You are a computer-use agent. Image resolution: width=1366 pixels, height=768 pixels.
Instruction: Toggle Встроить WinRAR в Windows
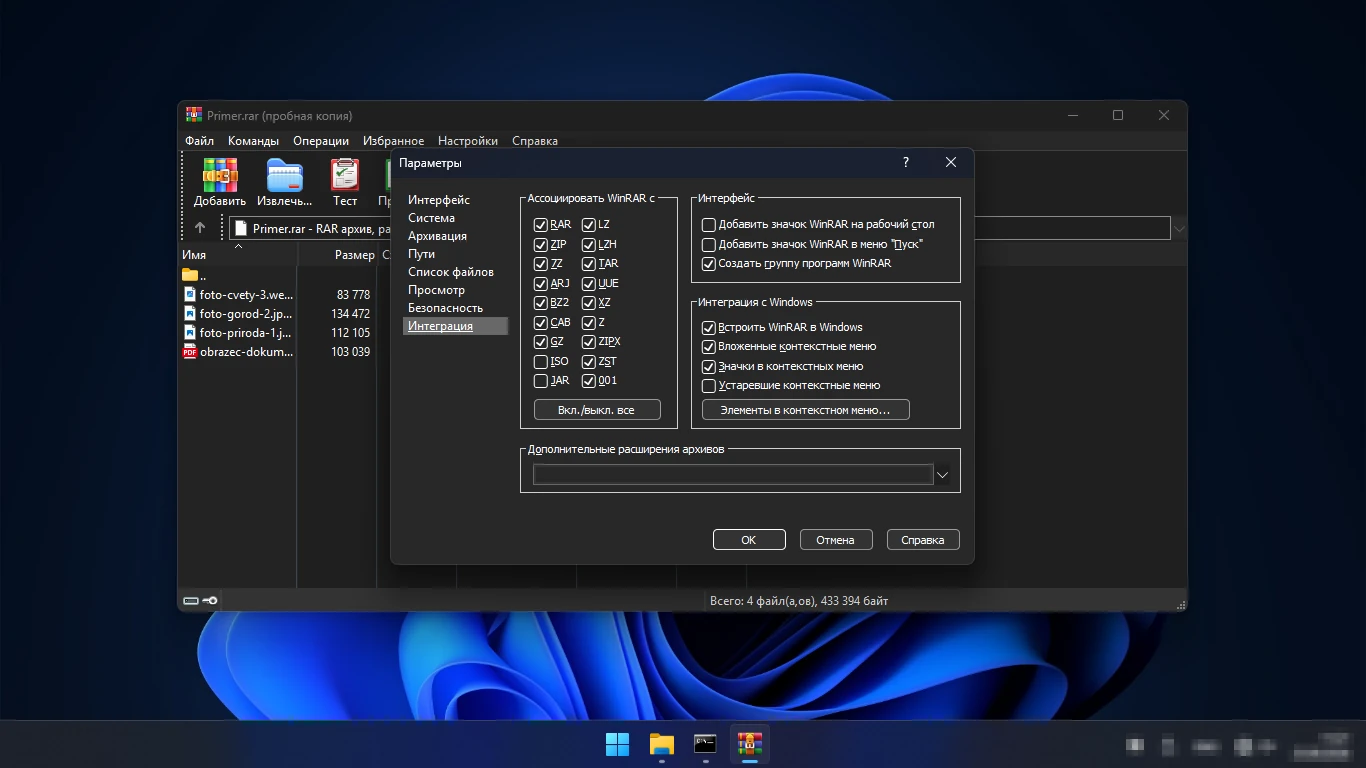pyautogui.click(x=709, y=327)
